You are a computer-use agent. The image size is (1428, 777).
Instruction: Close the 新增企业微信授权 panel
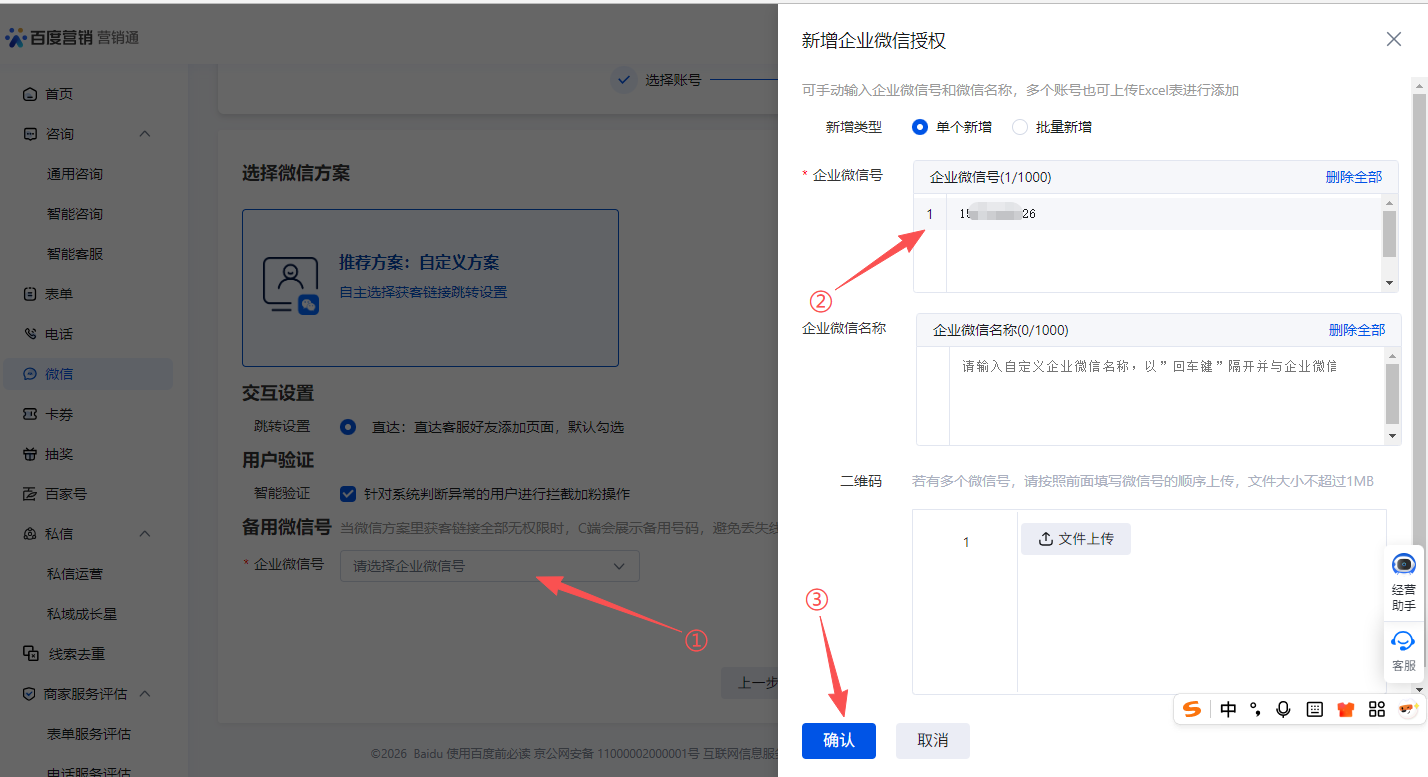1393,39
